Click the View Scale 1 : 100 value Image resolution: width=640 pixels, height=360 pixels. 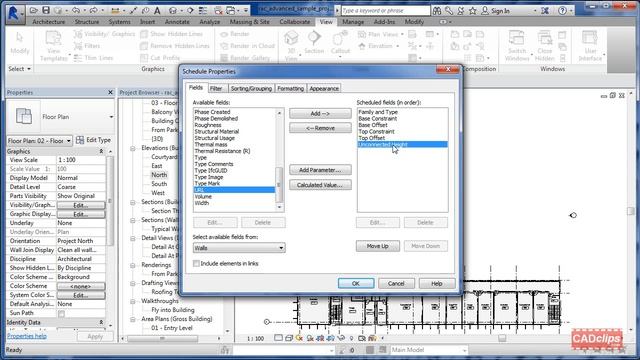tap(80, 160)
